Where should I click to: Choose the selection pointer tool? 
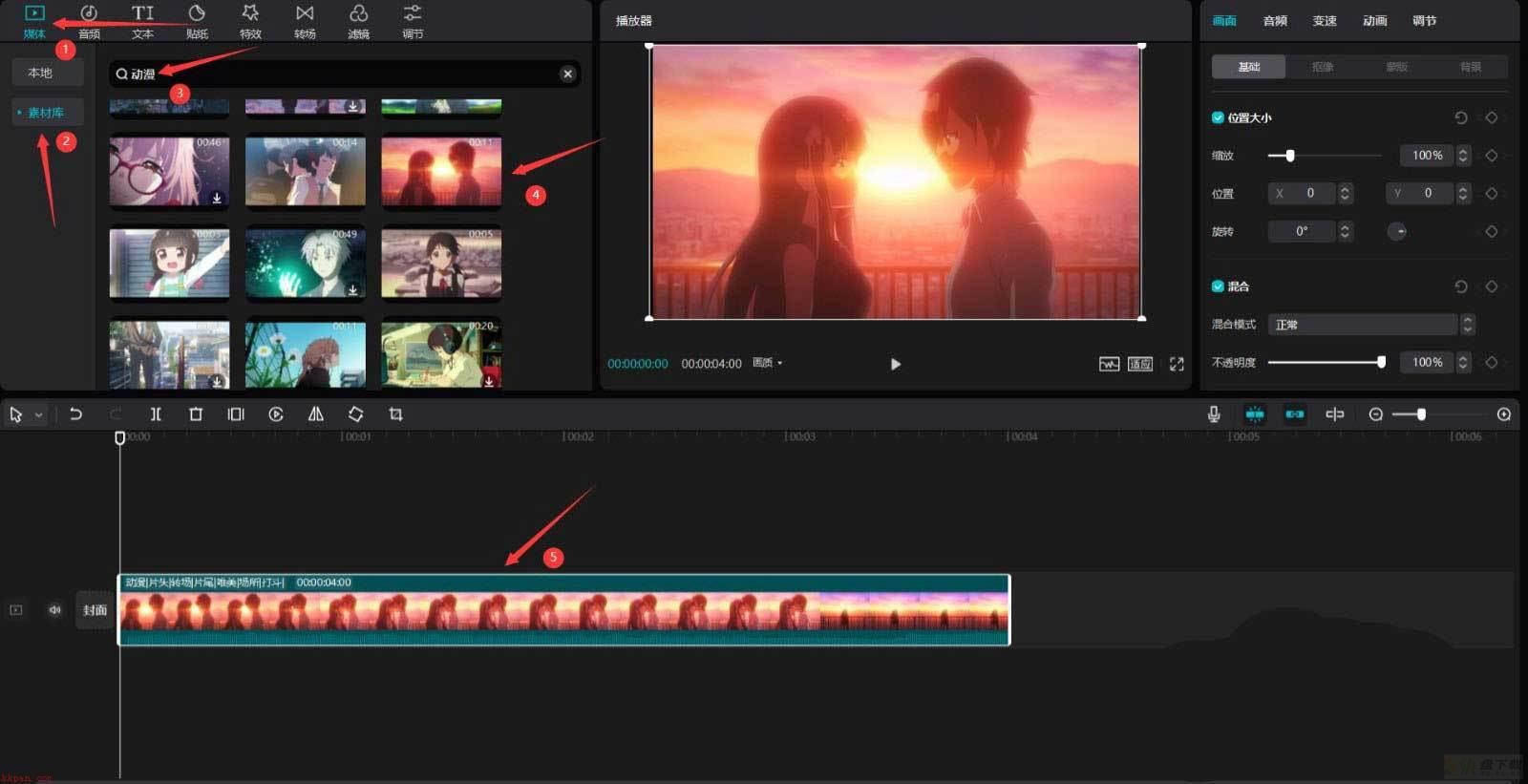point(16,414)
